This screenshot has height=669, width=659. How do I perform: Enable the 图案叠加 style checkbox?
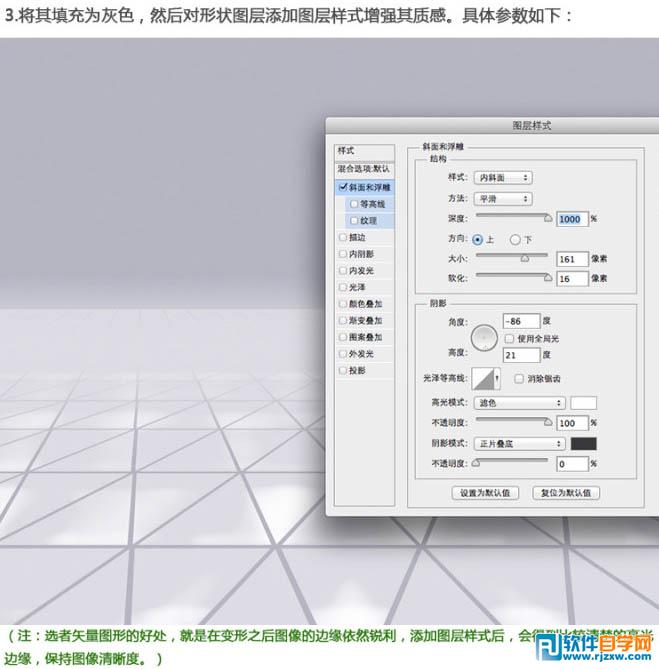(343, 337)
